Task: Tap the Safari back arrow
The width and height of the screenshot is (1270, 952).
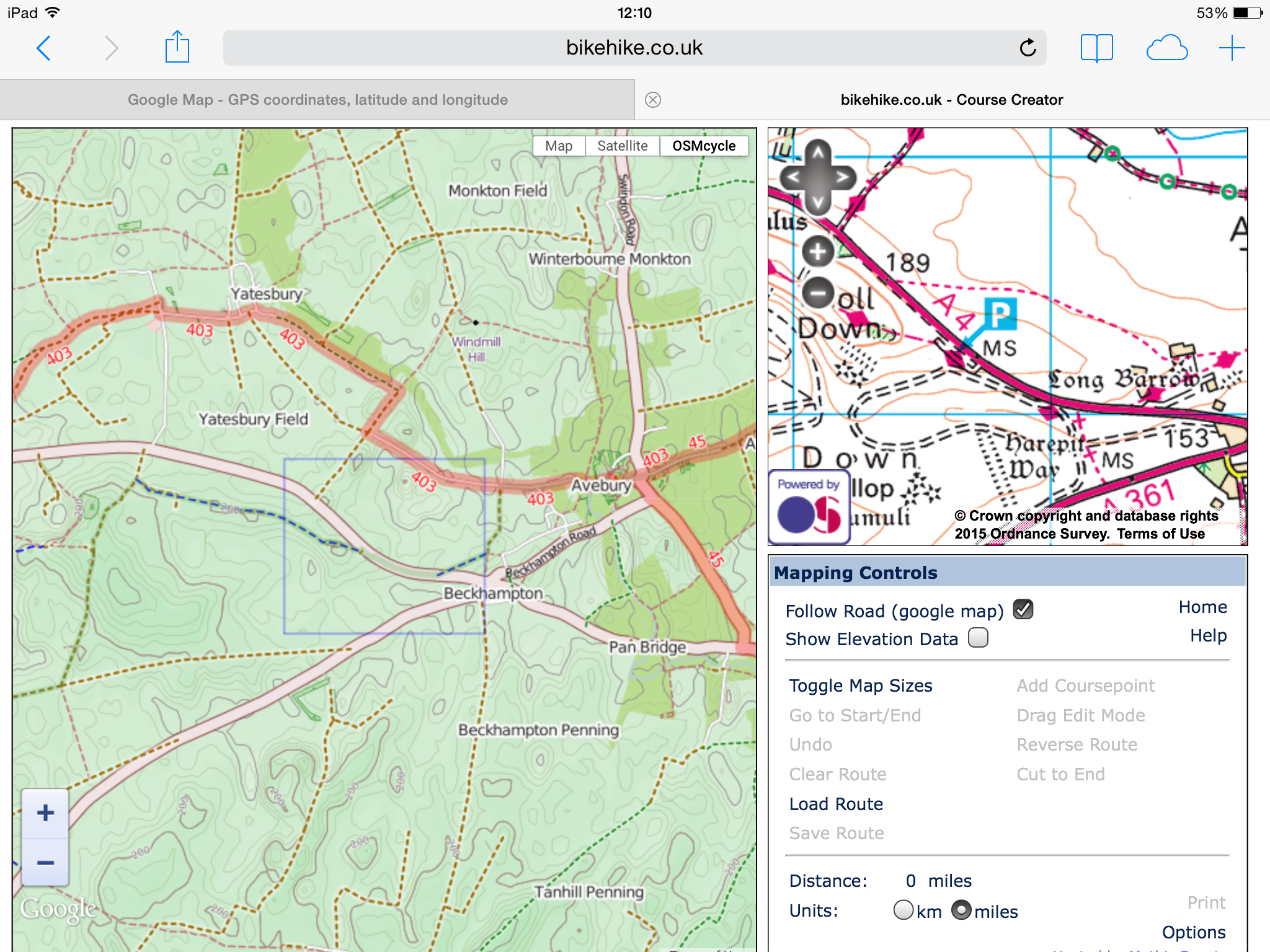Action: coord(43,48)
